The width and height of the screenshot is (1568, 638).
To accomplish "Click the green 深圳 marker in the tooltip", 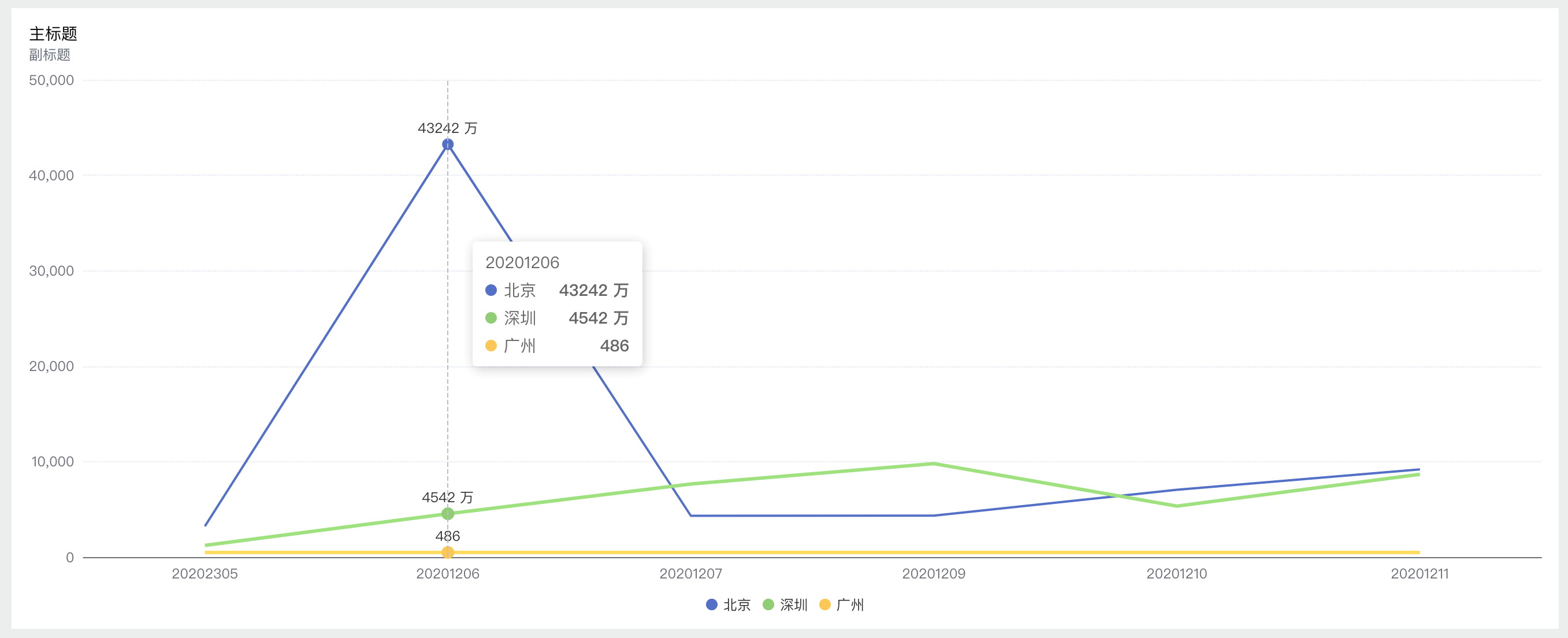I will (x=491, y=318).
